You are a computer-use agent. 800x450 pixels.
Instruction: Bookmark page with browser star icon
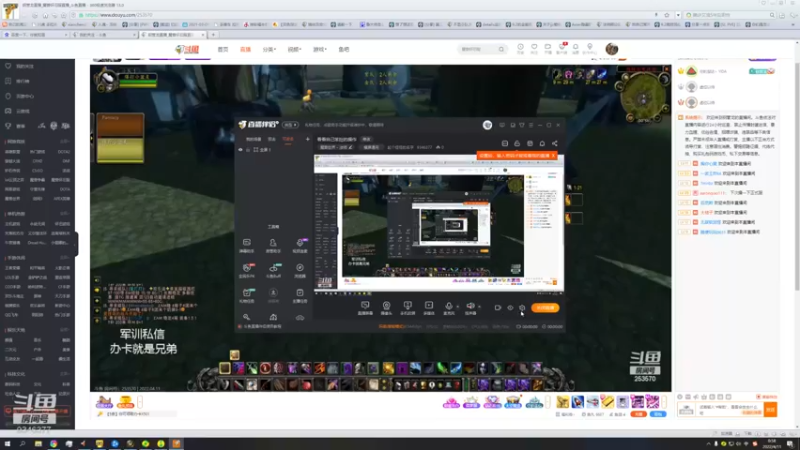tap(666, 15)
